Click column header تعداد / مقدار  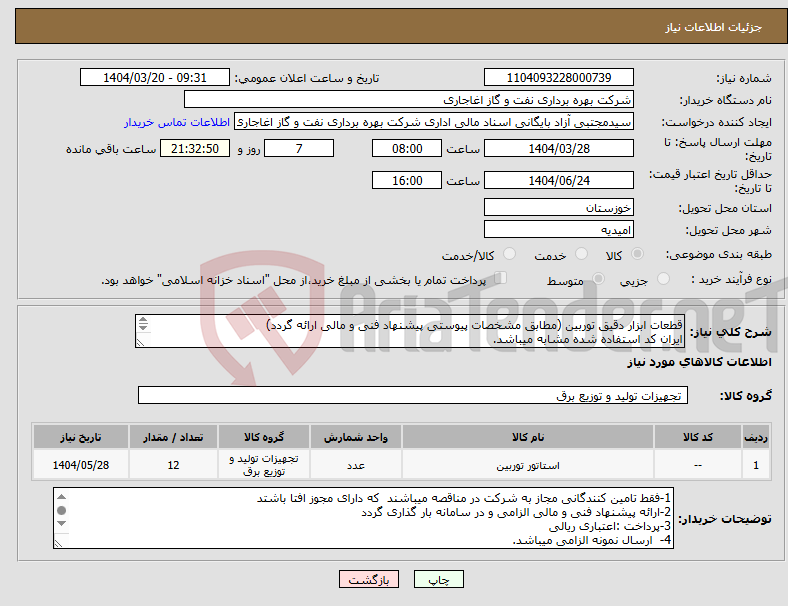[173, 437]
